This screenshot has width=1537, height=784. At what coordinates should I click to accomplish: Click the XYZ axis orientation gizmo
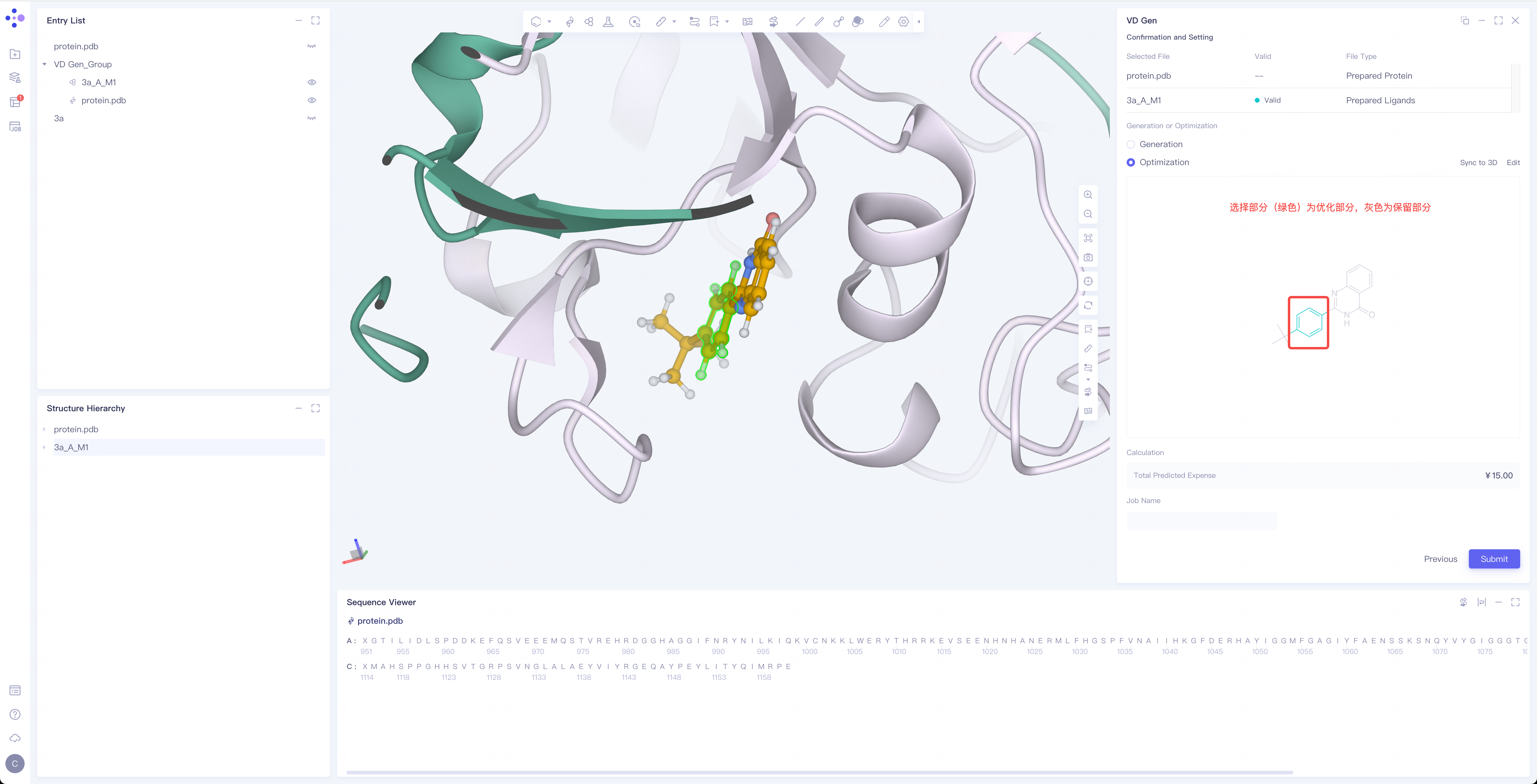(x=356, y=552)
